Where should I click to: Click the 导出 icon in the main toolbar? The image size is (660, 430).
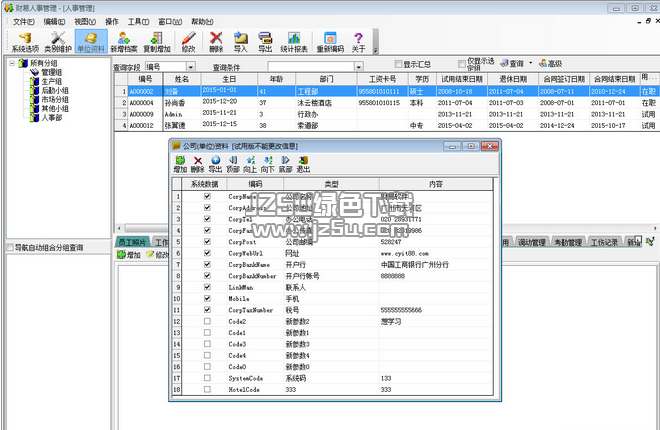[x=265, y=42]
